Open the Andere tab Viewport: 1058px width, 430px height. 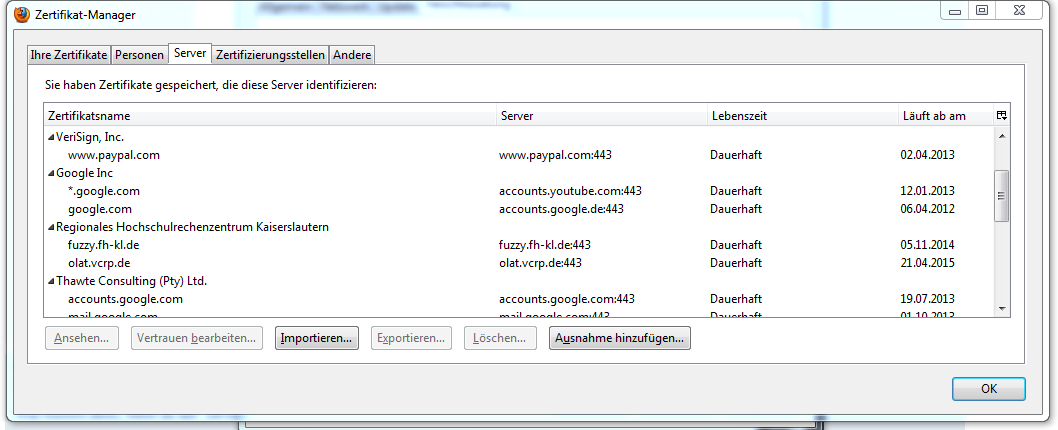coord(352,55)
